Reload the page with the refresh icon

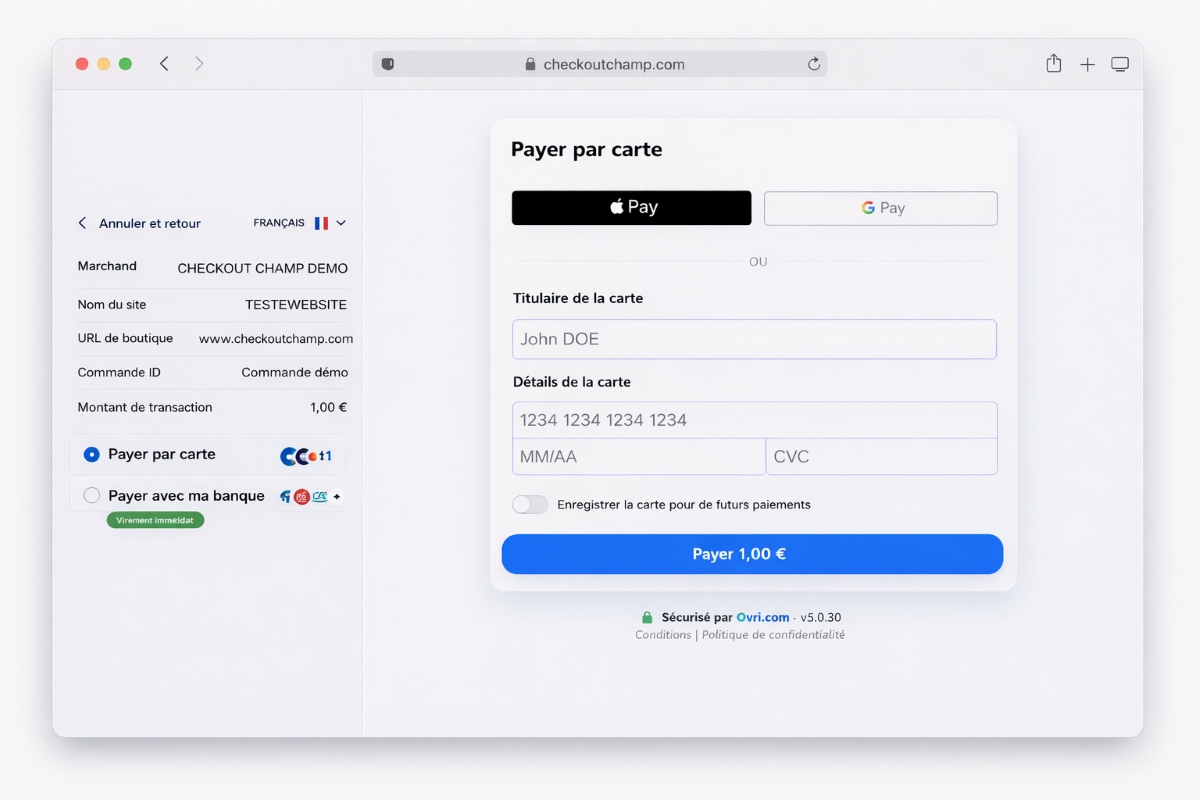pos(814,64)
